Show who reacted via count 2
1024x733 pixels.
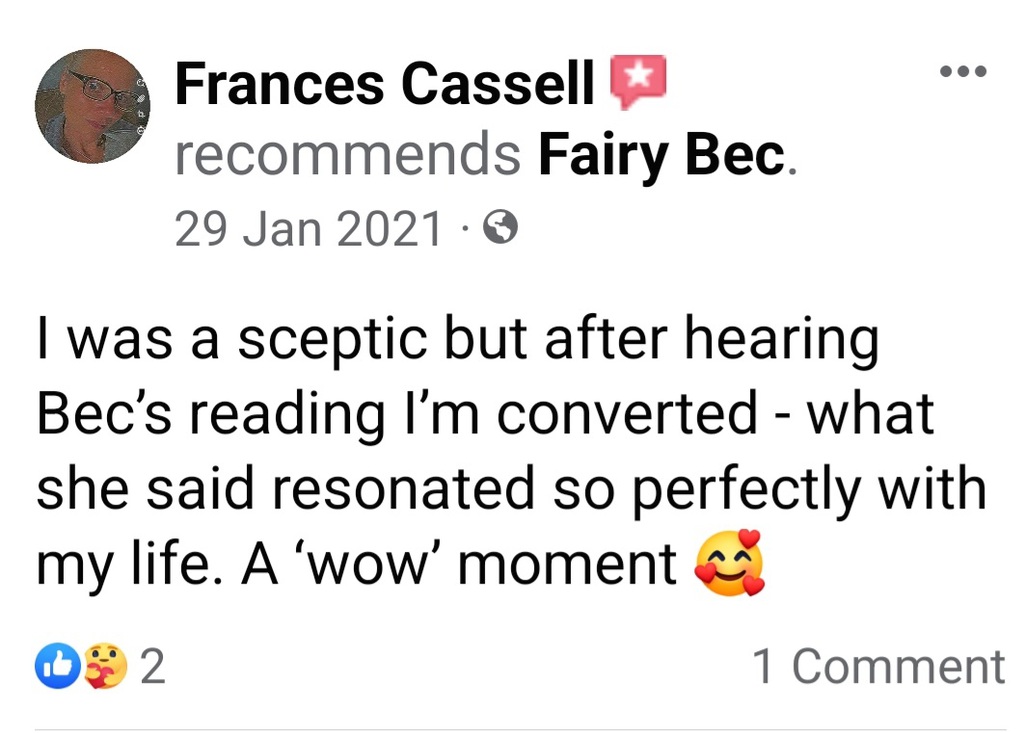(x=152, y=667)
